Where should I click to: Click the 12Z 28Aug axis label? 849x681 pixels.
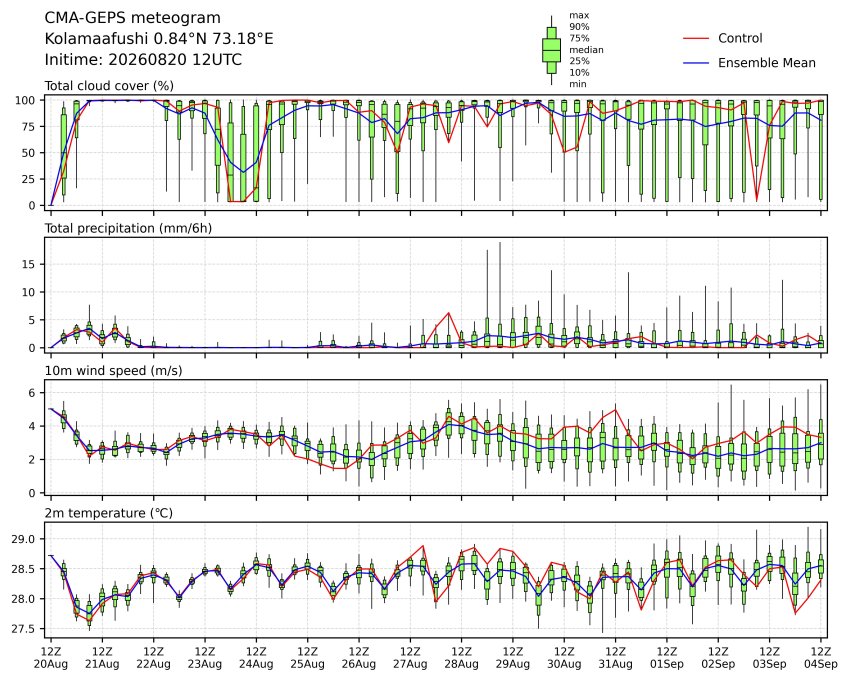(x=461, y=658)
